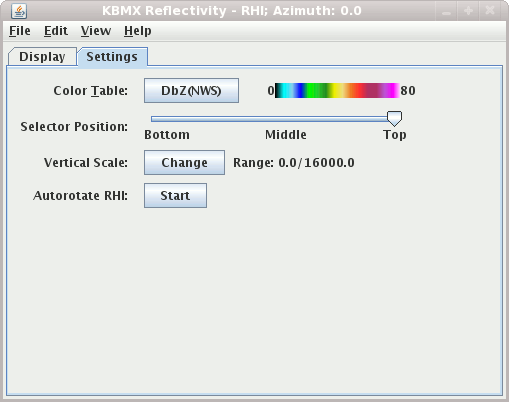Open the View menu
The width and height of the screenshot is (509, 402).
96,31
